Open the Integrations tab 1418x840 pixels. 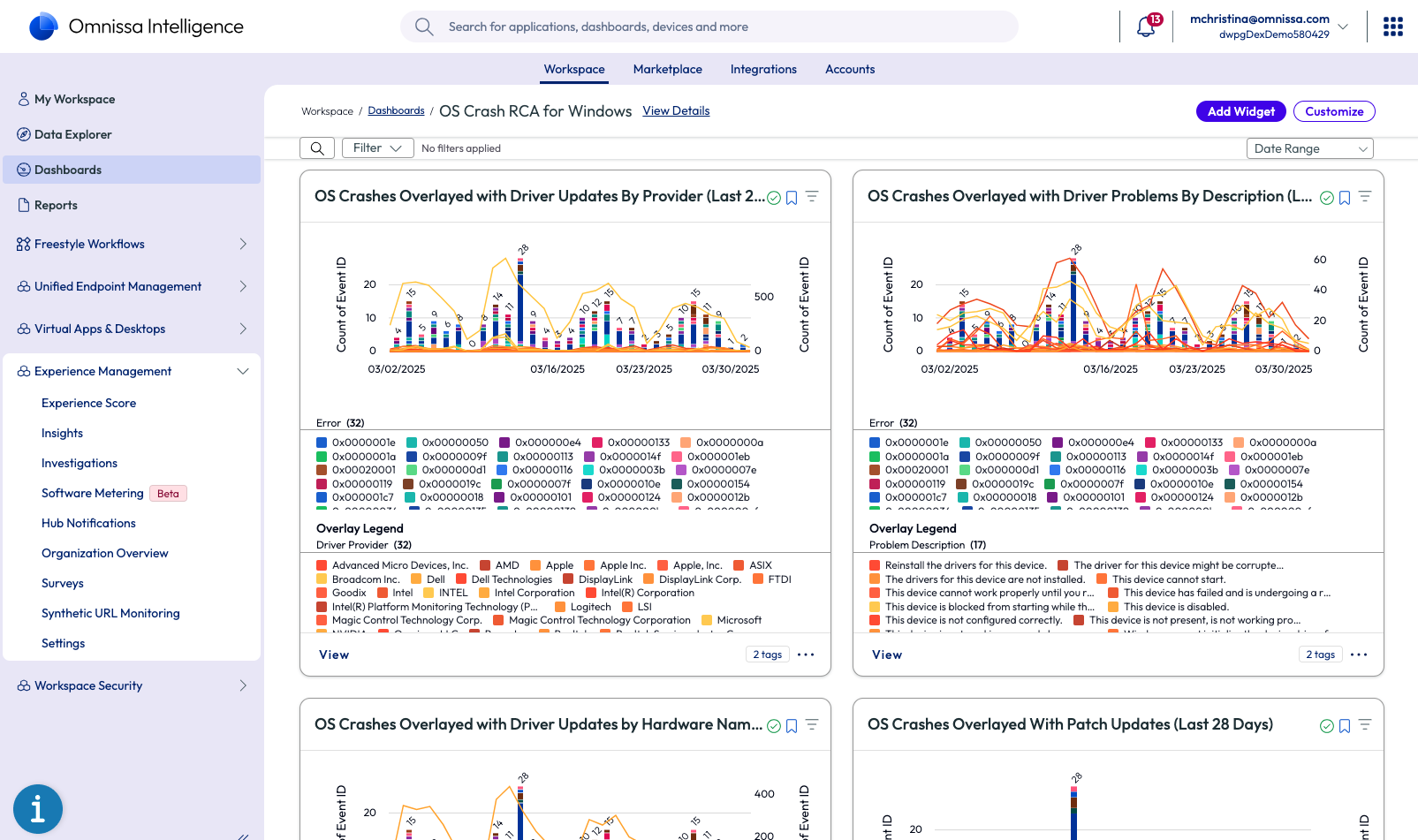763,69
